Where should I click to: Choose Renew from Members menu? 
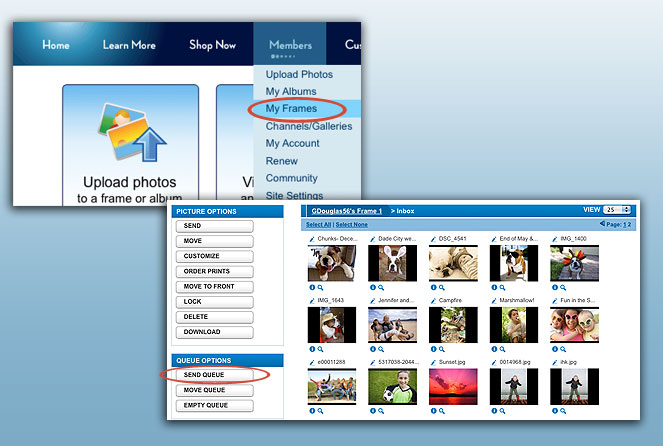[x=282, y=161]
